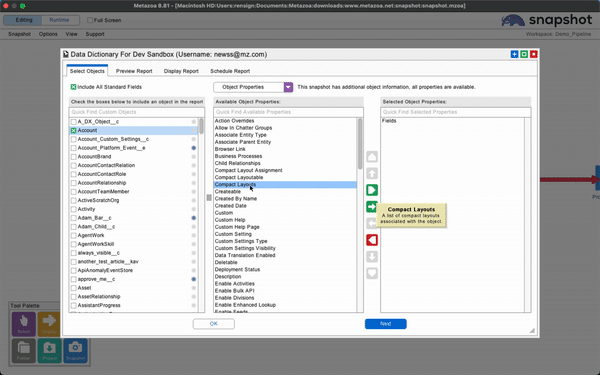Click the green square icon in dialog title bar

524,54
